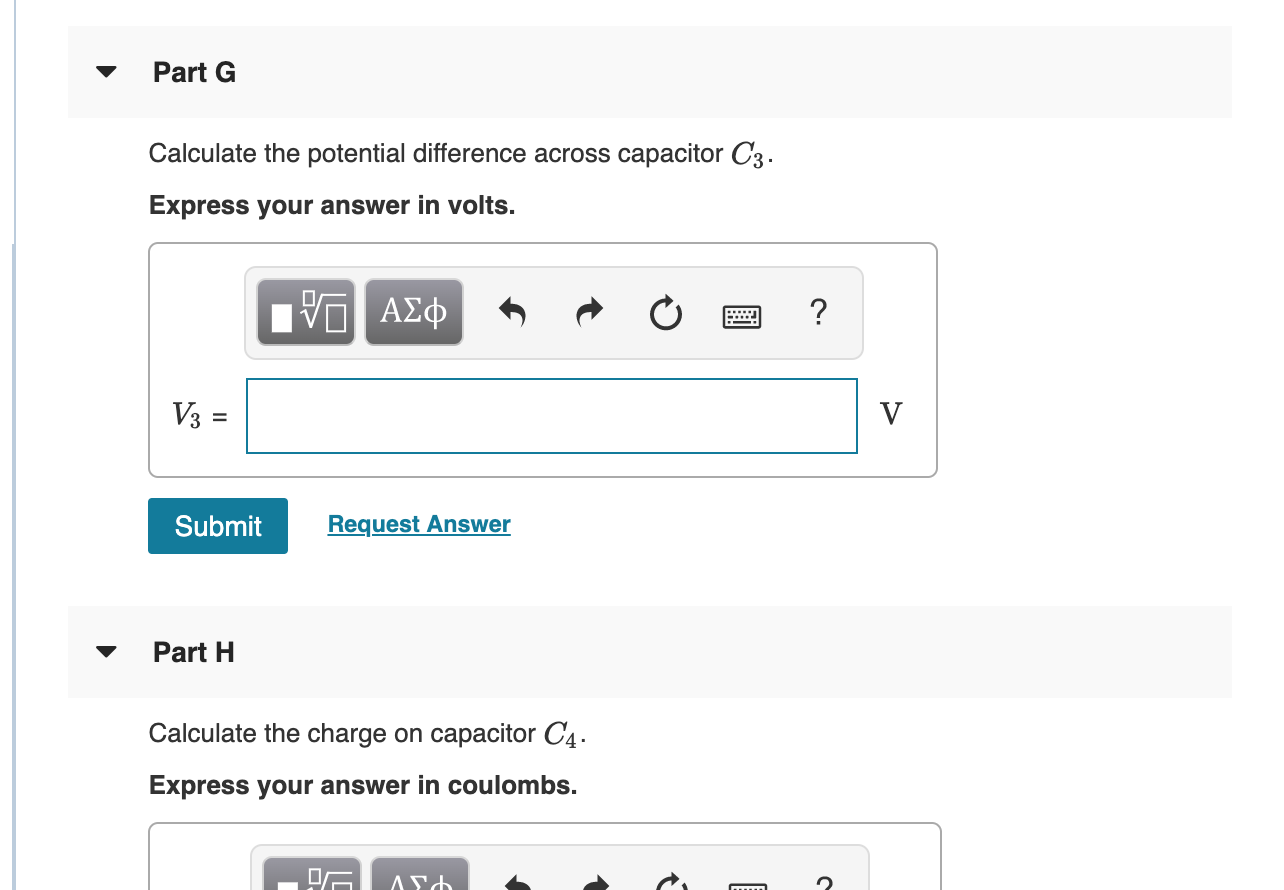Reset the V3 answer field with the reset icon

[665, 312]
